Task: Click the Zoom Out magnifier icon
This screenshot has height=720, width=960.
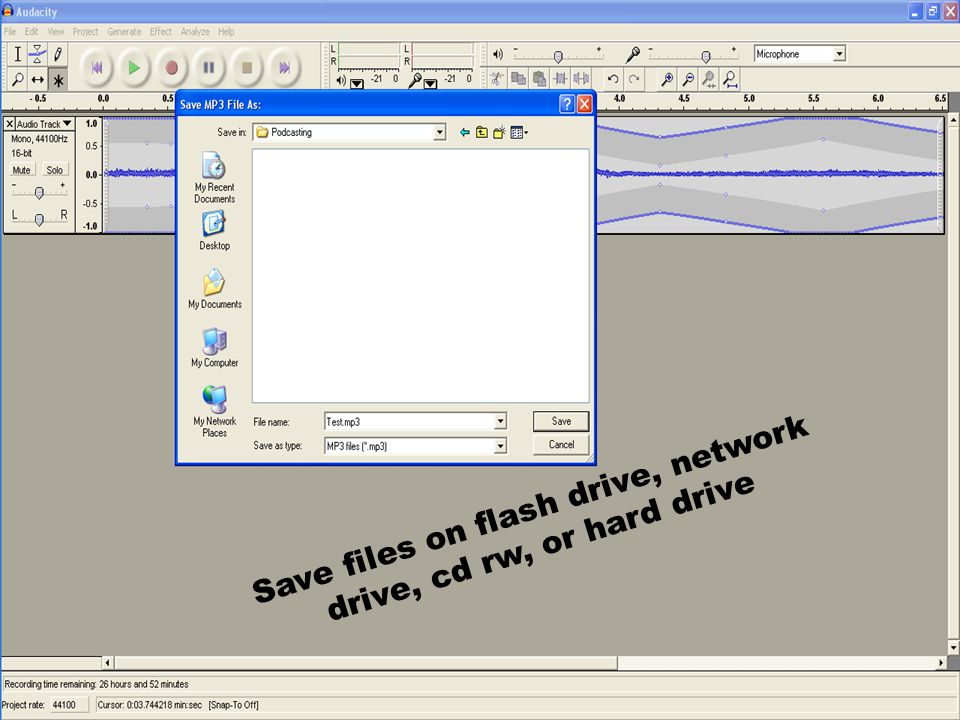Action: coord(688,78)
